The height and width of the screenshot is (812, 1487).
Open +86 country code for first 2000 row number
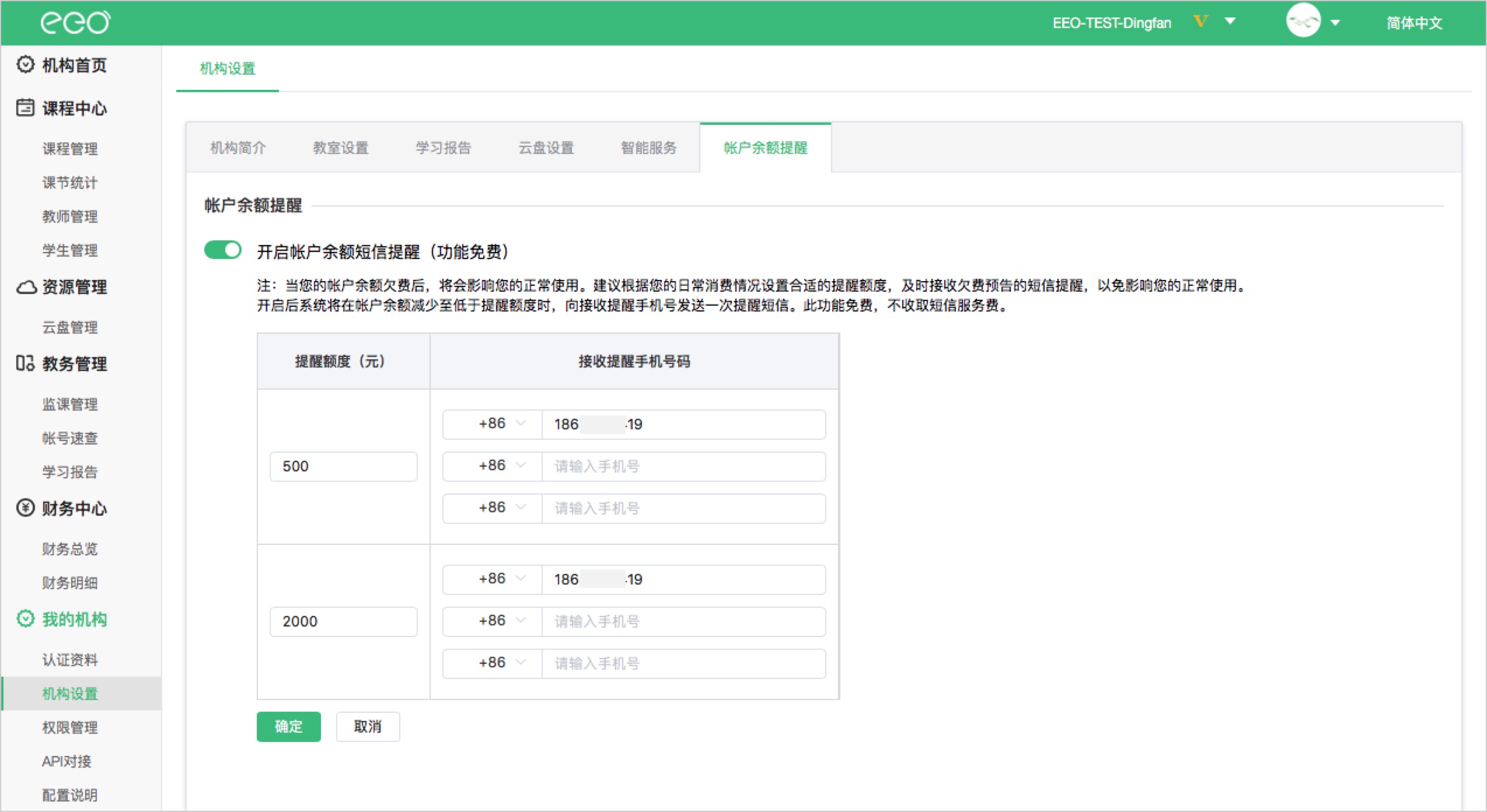[x=493, y=579]
